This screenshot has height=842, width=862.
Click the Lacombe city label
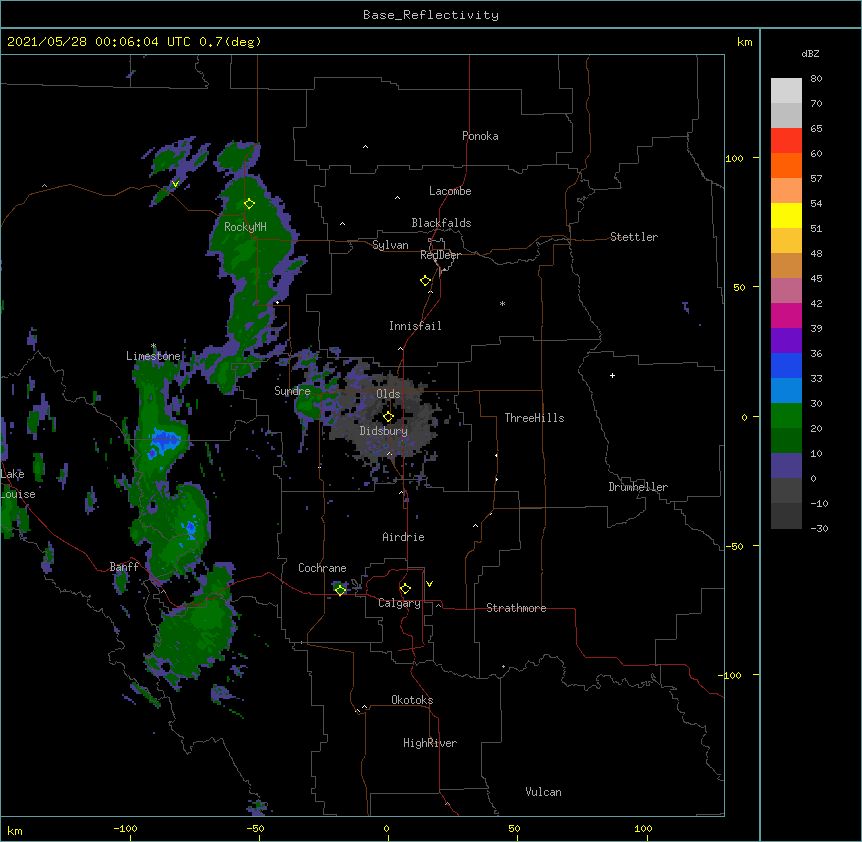(x=450, y=191)
